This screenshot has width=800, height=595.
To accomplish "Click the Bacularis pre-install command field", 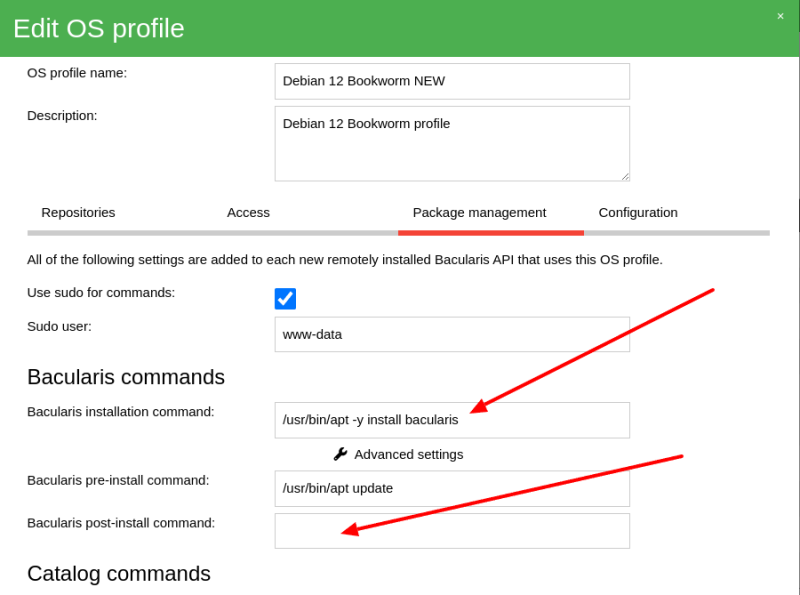I will pyautogui.click(x=452, y=488).
